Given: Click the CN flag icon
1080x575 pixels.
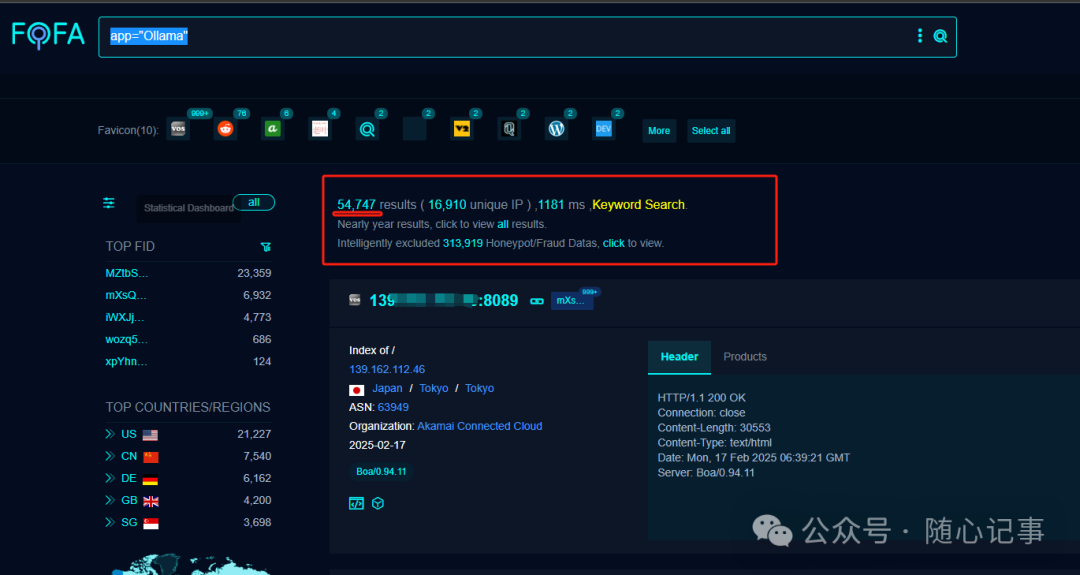Looking at the screenshot, I should tap(150, 457).
